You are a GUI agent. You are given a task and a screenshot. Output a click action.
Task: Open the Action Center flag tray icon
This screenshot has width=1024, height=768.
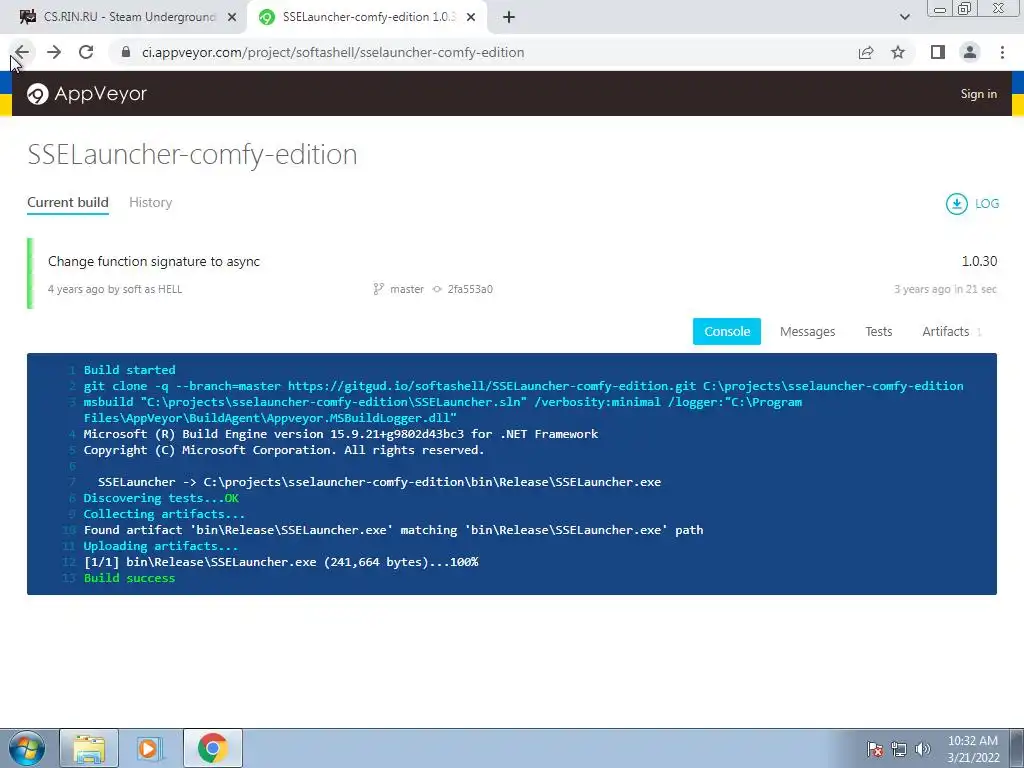click(874, 749)
